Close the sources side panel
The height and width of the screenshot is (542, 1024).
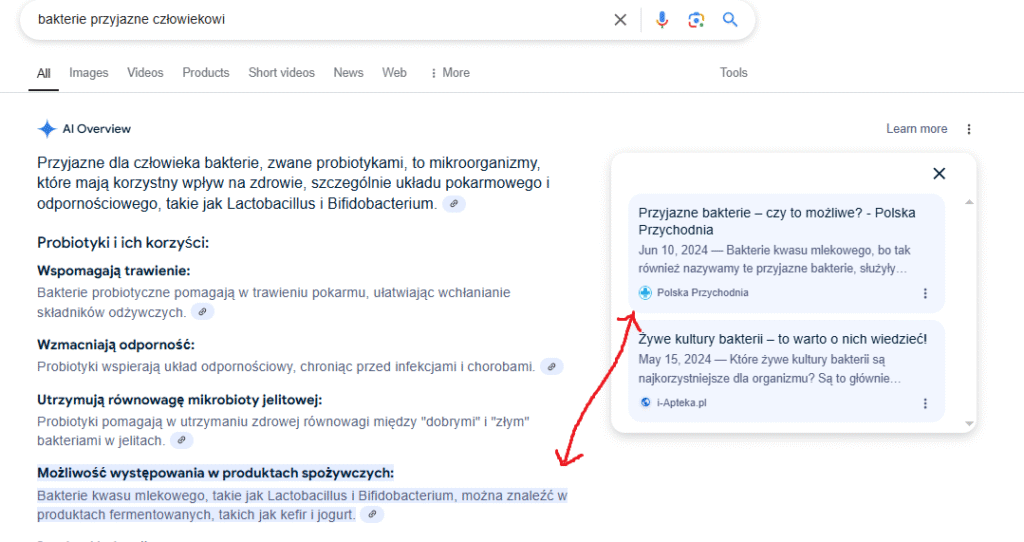tap(939, 174)
